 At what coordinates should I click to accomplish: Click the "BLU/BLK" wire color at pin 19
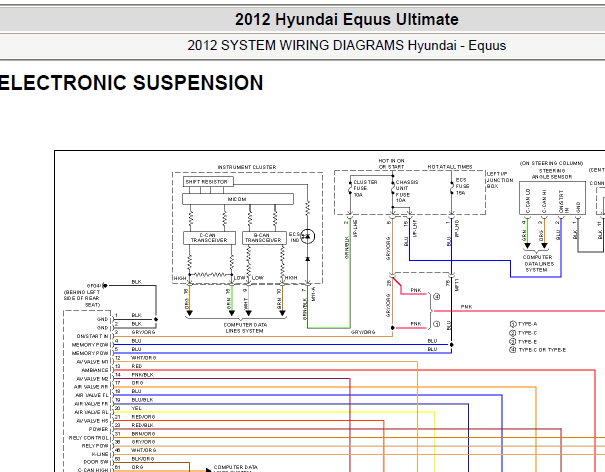(143, 400)
